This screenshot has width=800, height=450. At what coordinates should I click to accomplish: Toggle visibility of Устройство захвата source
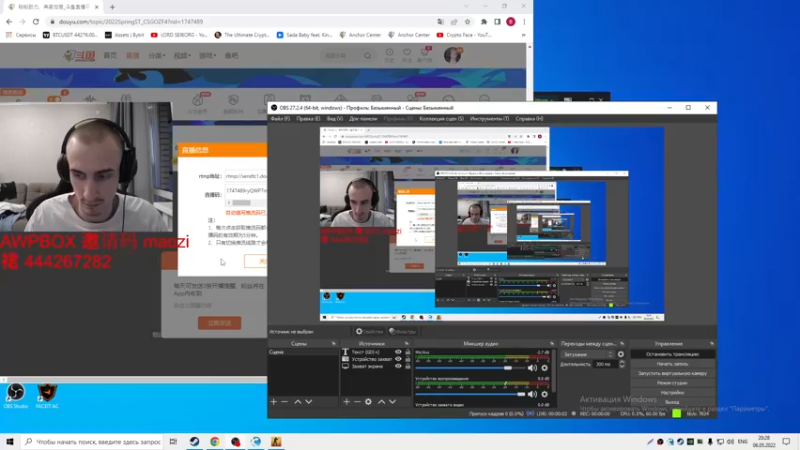click(398, 359)
